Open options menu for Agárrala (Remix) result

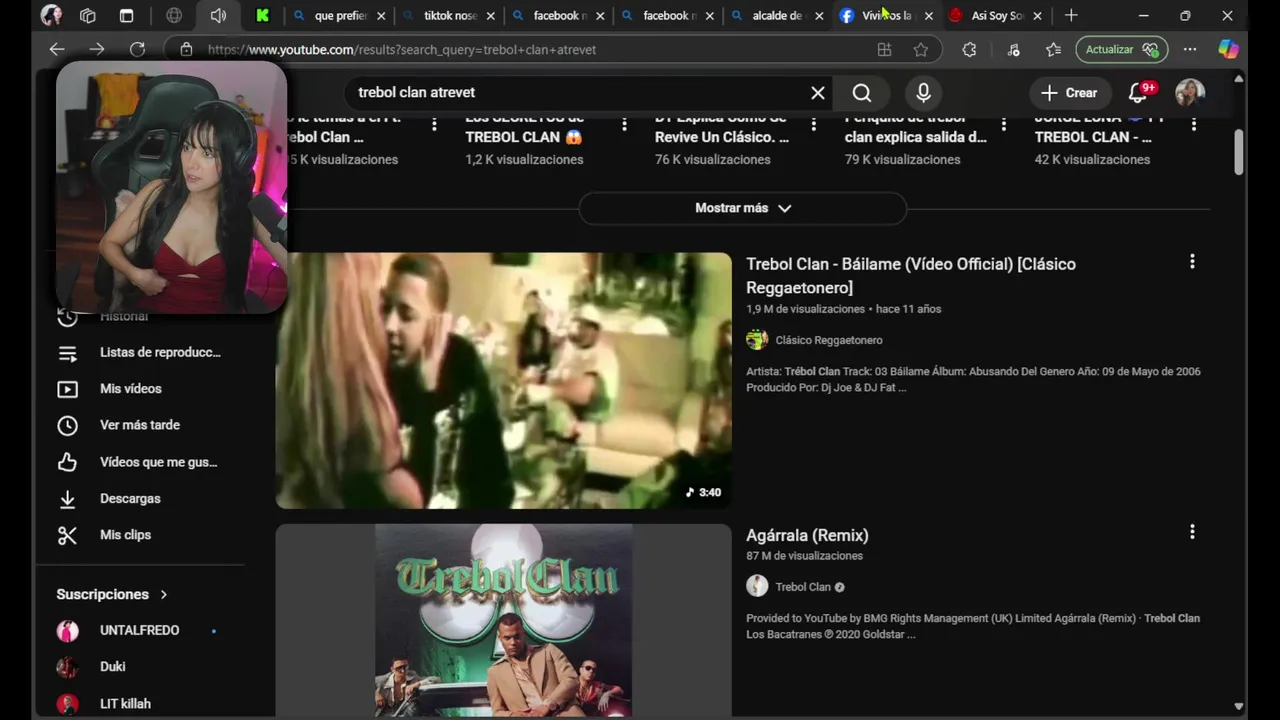coord(1192,532)
